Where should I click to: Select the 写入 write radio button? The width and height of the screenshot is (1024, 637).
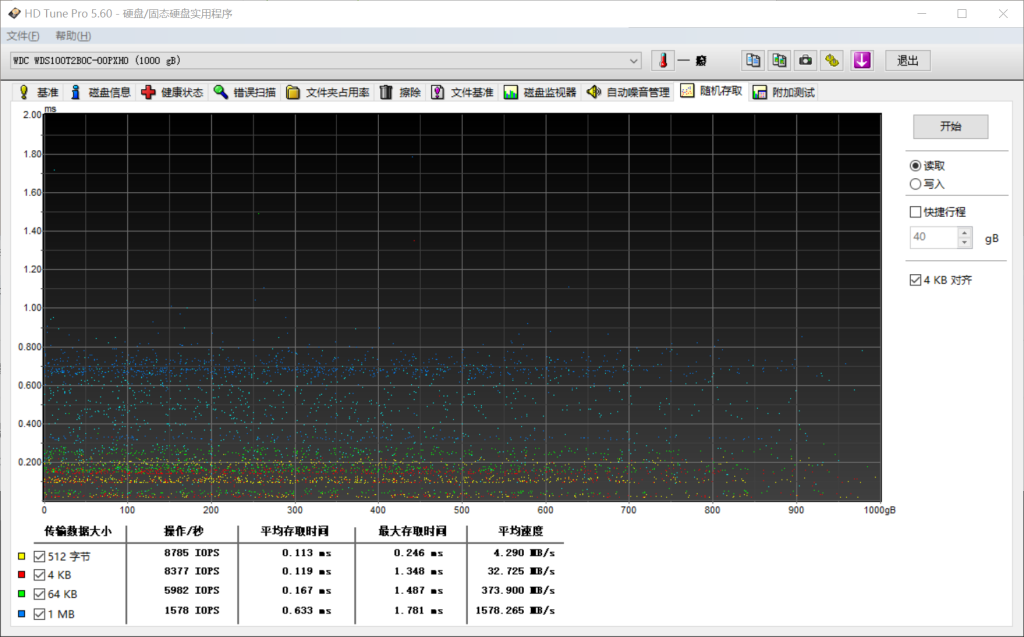point(916,184)
